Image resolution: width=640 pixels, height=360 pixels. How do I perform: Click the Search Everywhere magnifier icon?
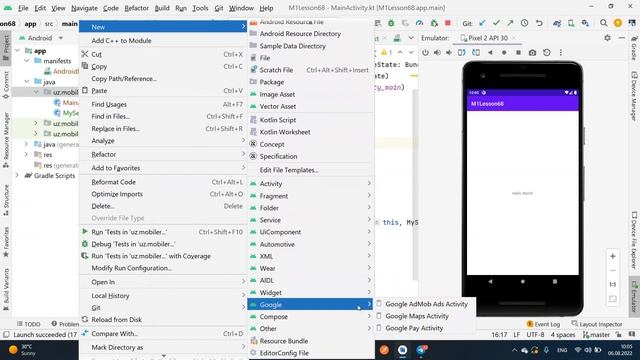603,23
